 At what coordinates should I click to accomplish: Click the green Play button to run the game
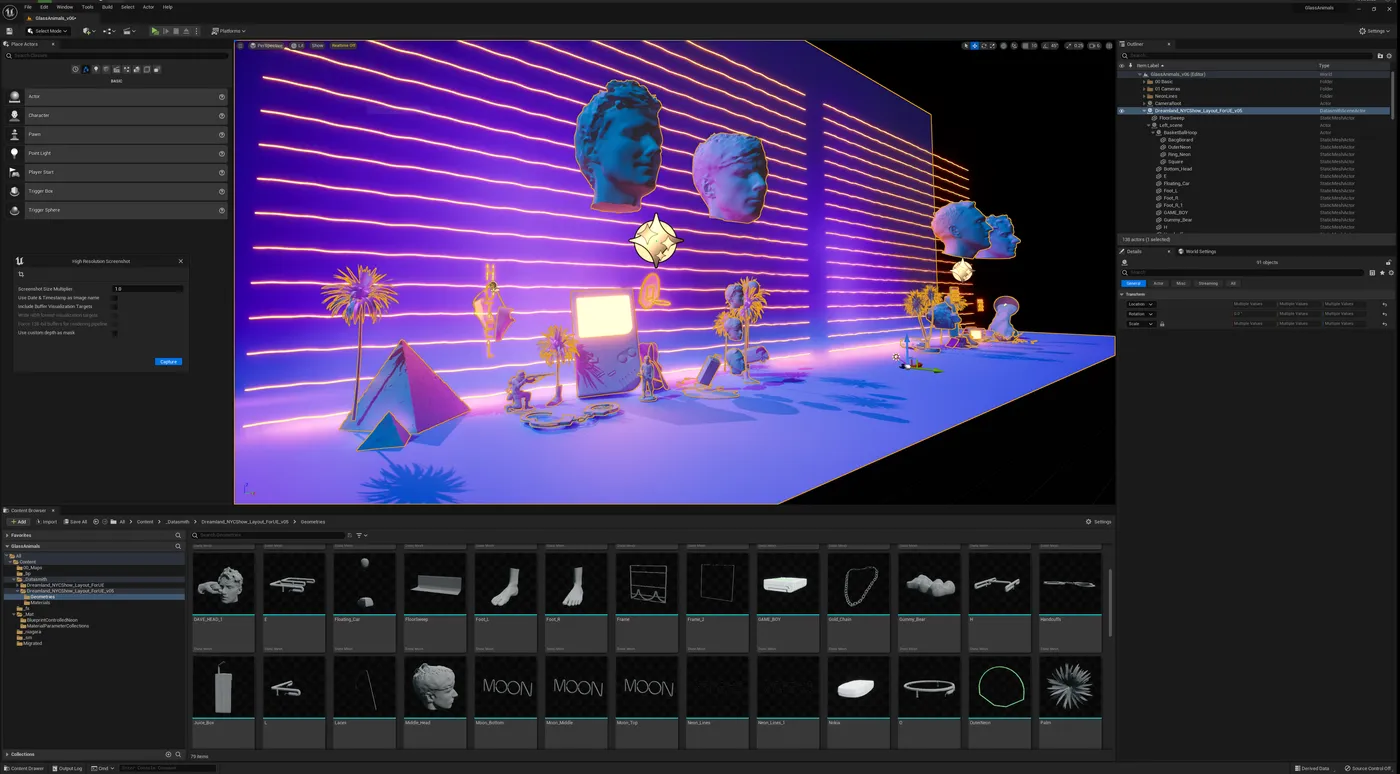click(154, 31)
